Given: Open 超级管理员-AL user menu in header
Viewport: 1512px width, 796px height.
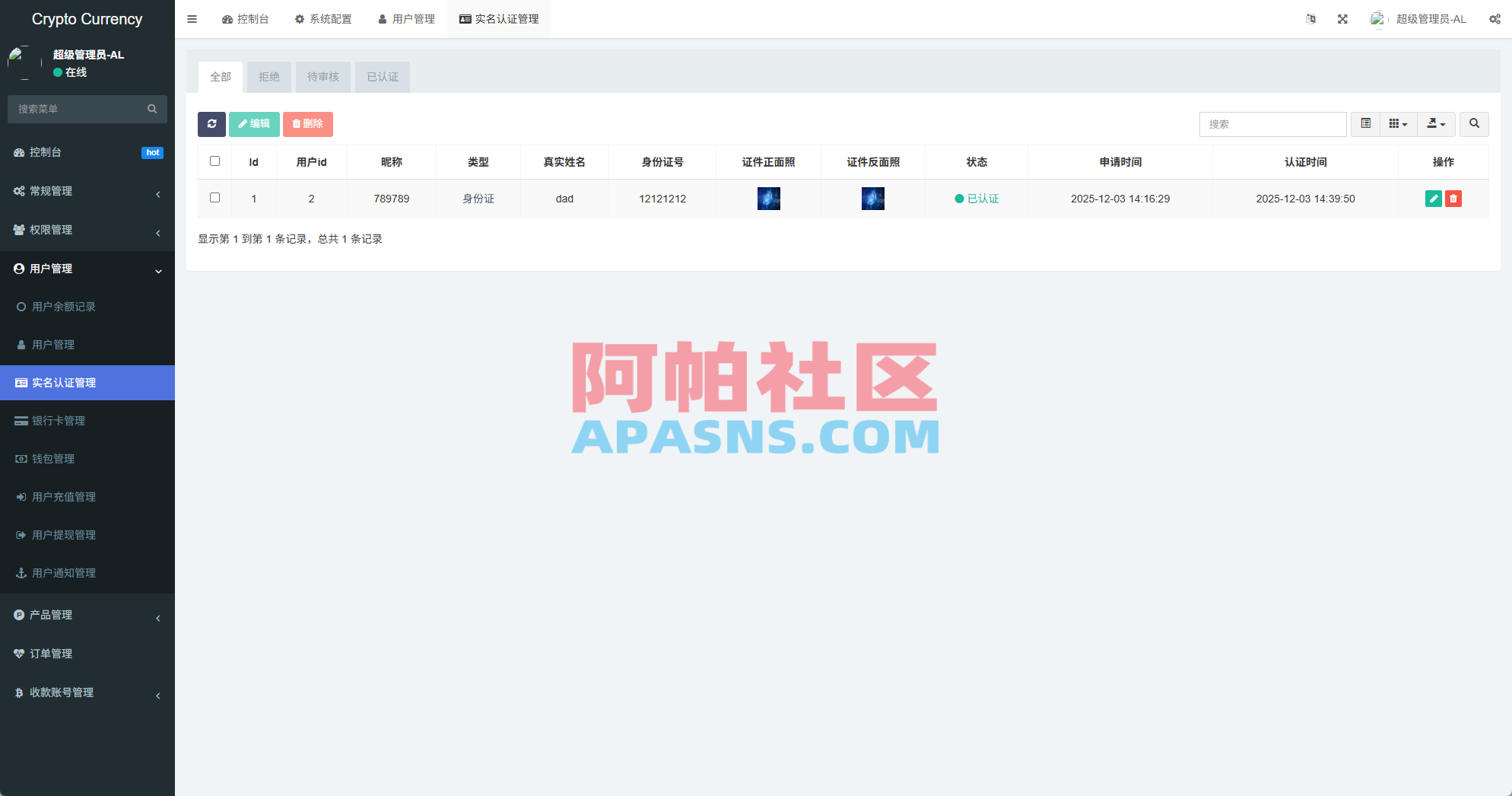Looking at the screenshot, I should coord(1418,19).
